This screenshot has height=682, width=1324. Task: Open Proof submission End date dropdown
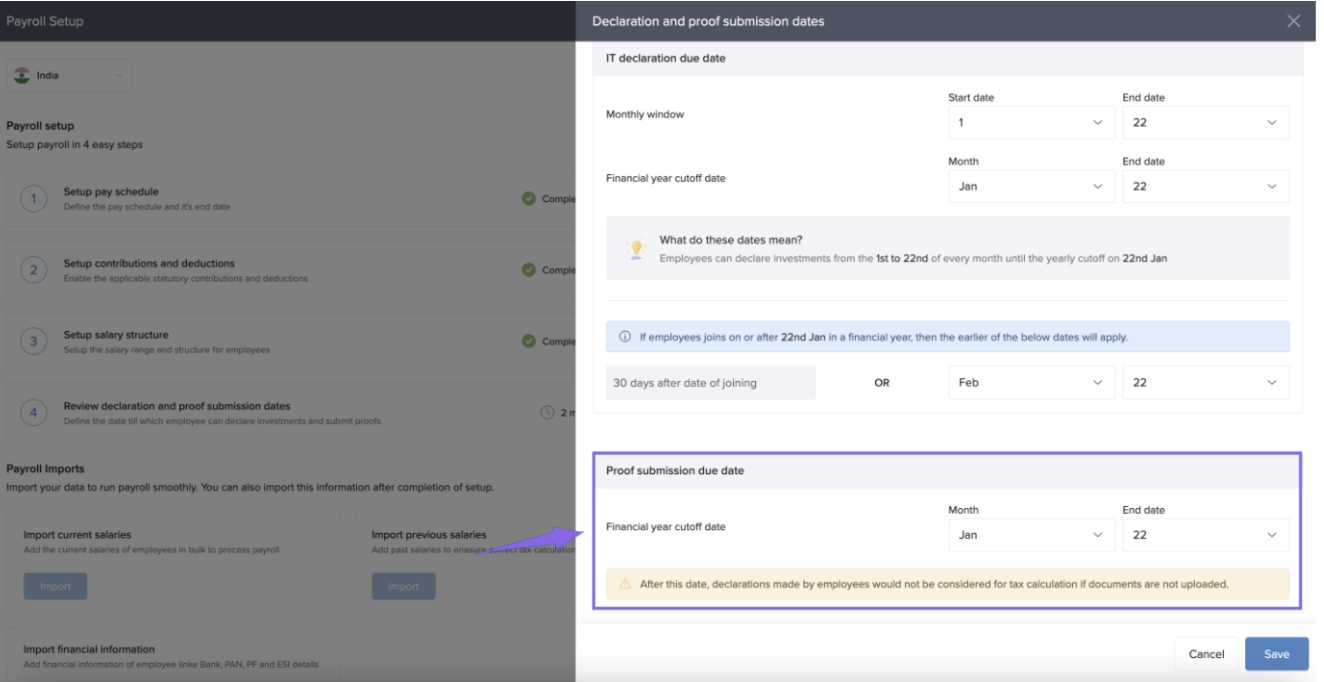click(1205, 535)
